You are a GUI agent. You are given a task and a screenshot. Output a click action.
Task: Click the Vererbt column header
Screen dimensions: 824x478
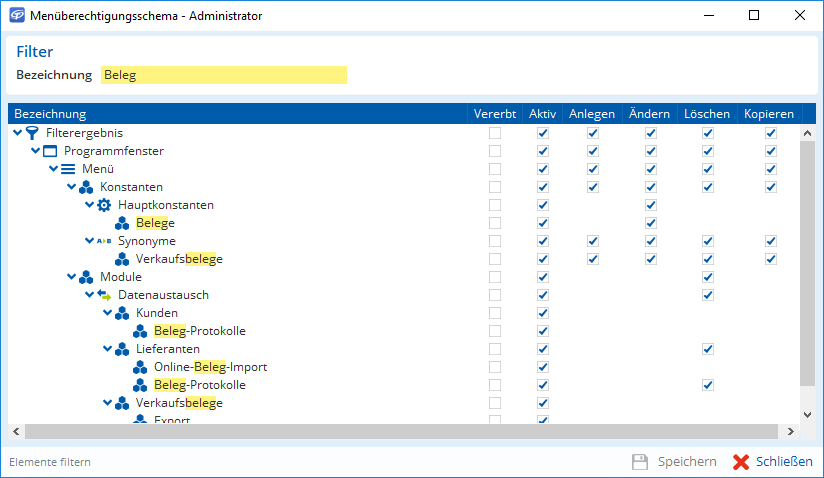495,114
